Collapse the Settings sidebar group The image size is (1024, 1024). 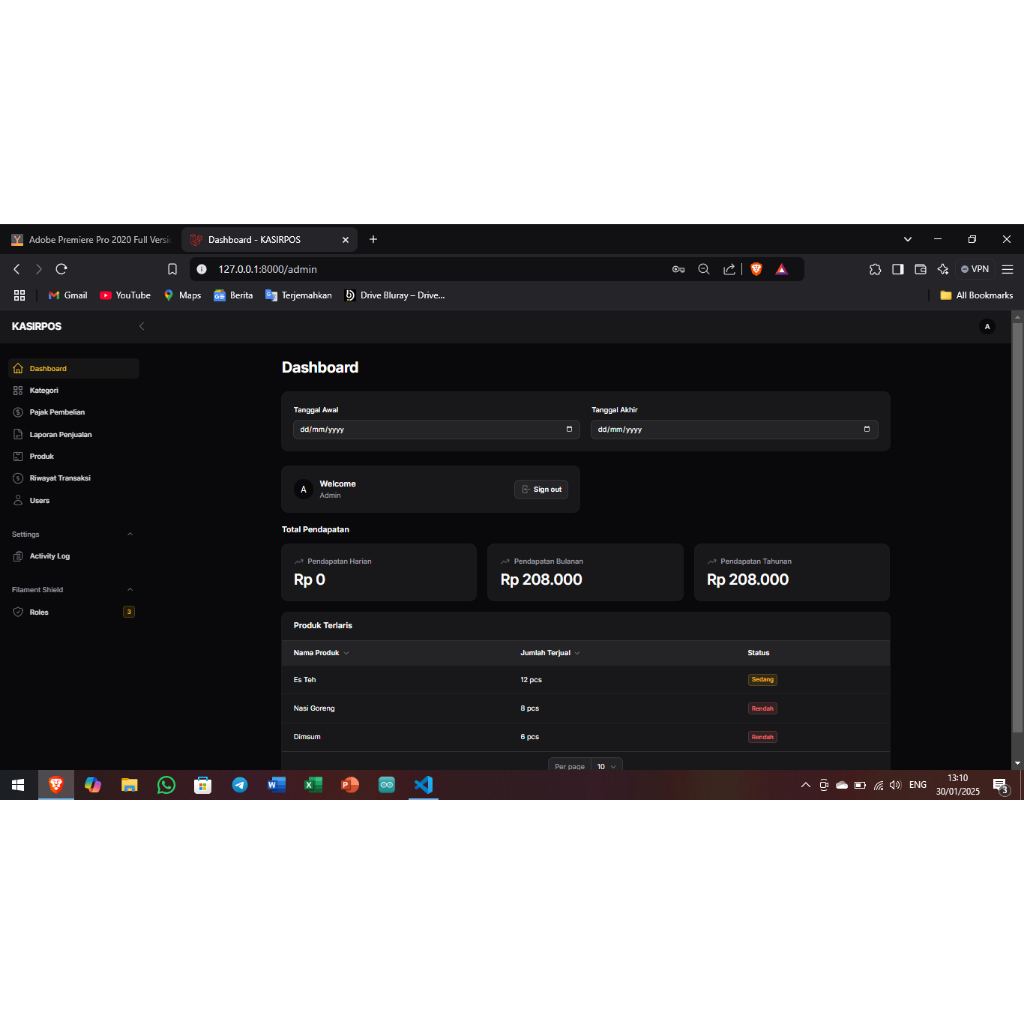pyautogui.click(x=130, y=534)
